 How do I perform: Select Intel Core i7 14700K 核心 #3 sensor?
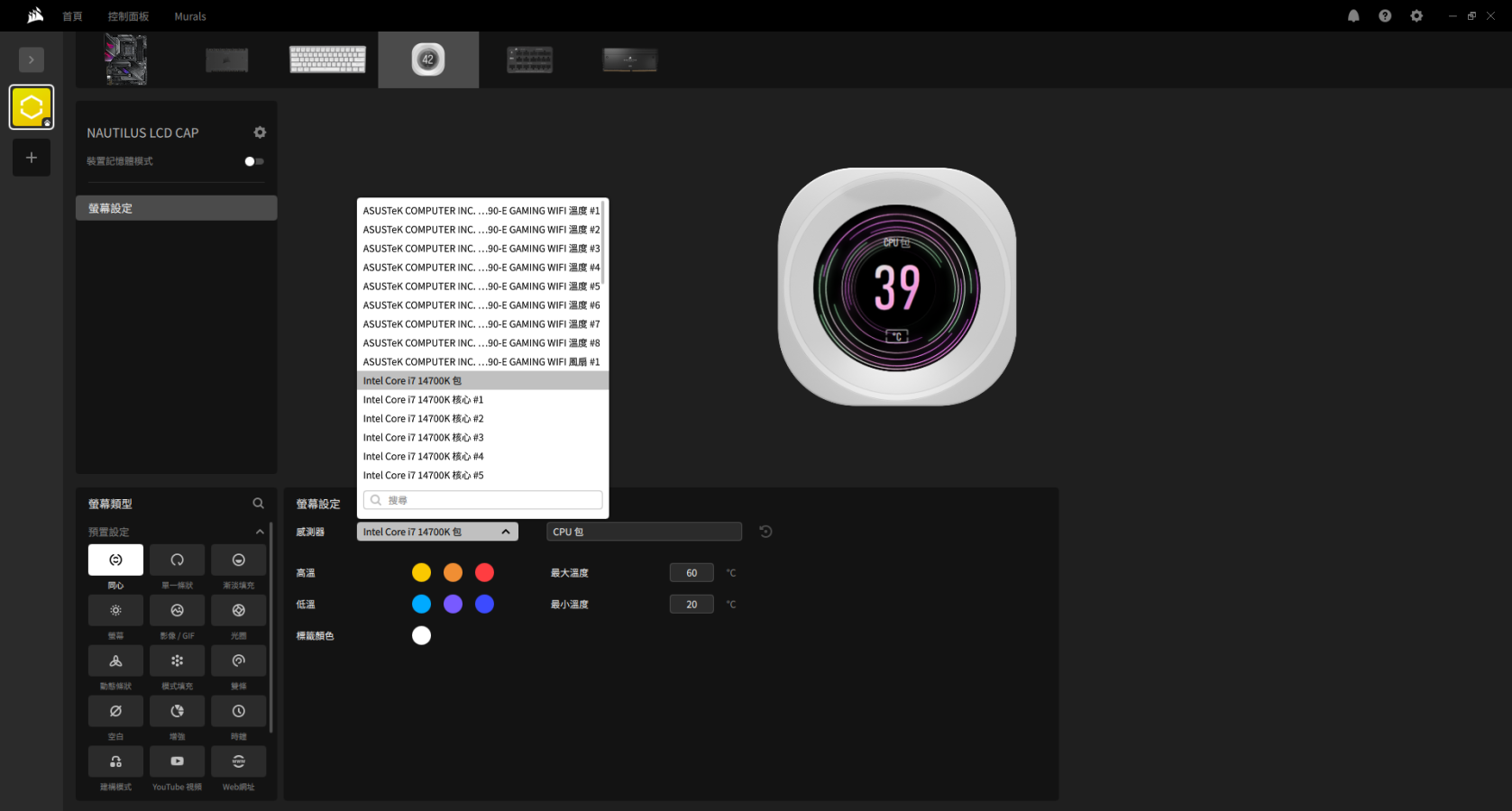423,438
